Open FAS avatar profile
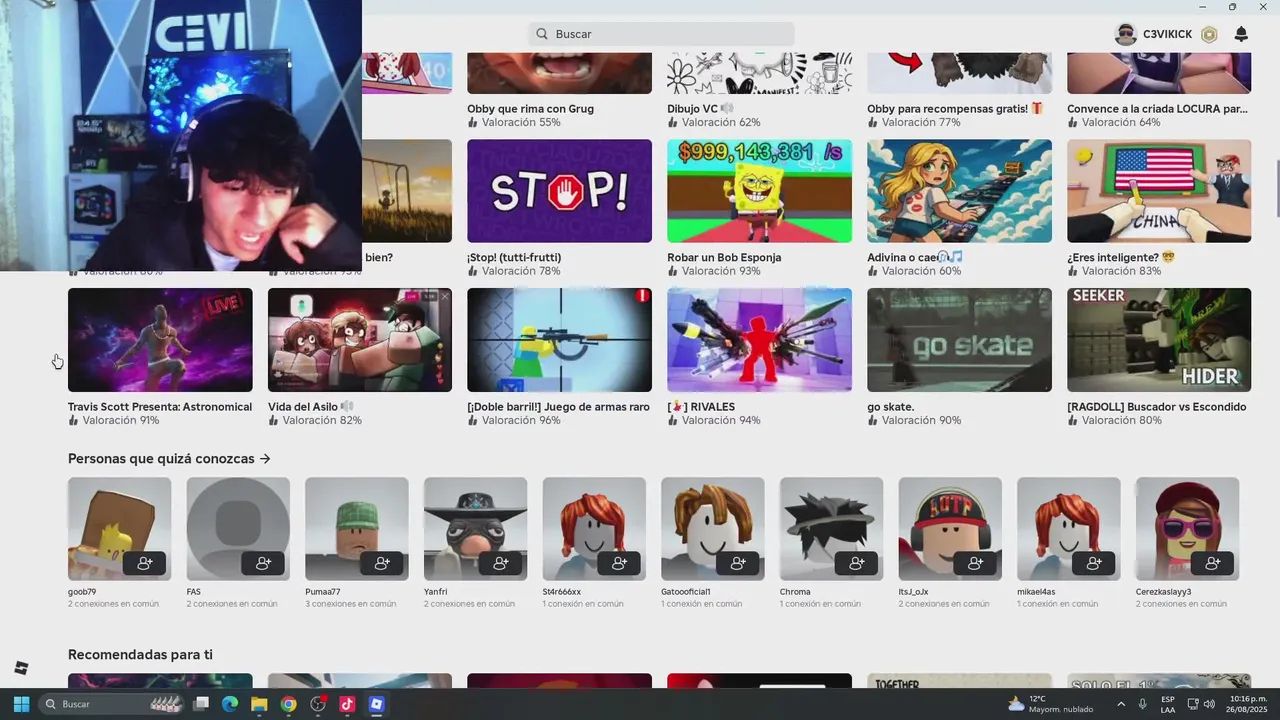 click(238, 528)
